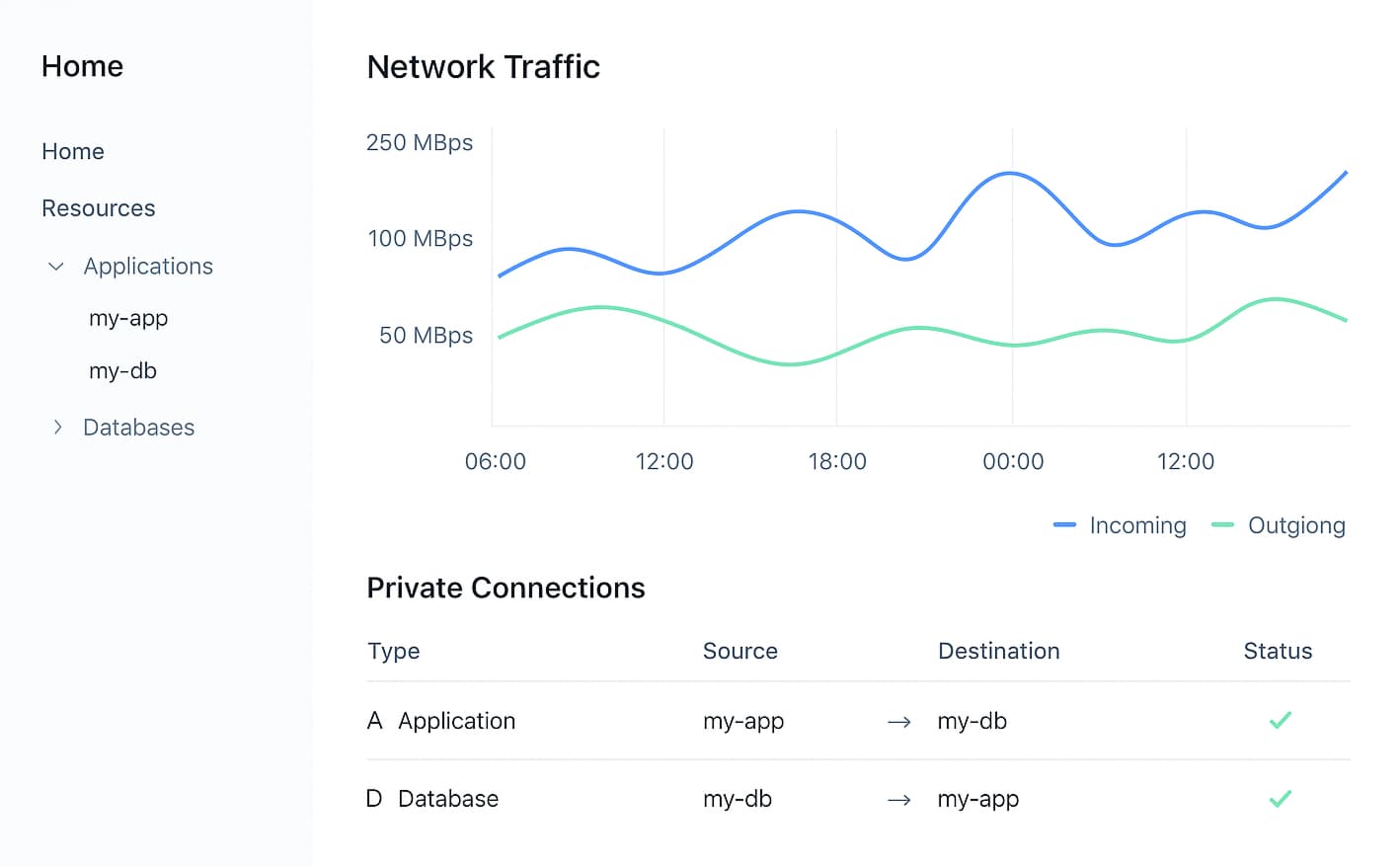1400x866 pixels.
Task: Open the my-app application entry
Action: click(x=128, y=318)
